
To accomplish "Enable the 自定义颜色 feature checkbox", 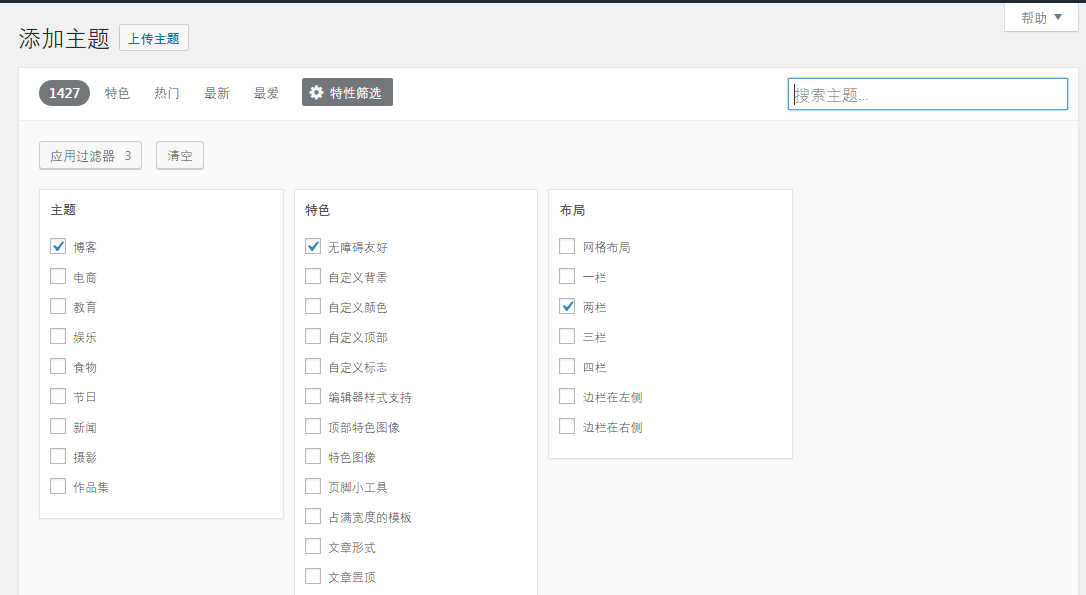I will pyautogui.click(x=313, y=306).
